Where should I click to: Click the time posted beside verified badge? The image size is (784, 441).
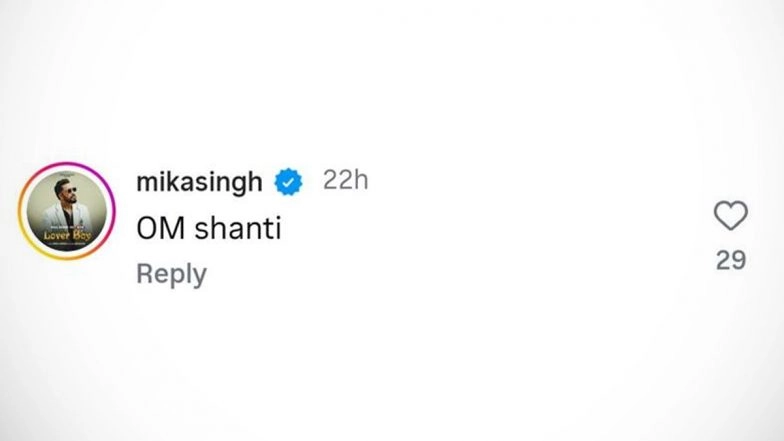click(346, 181)
